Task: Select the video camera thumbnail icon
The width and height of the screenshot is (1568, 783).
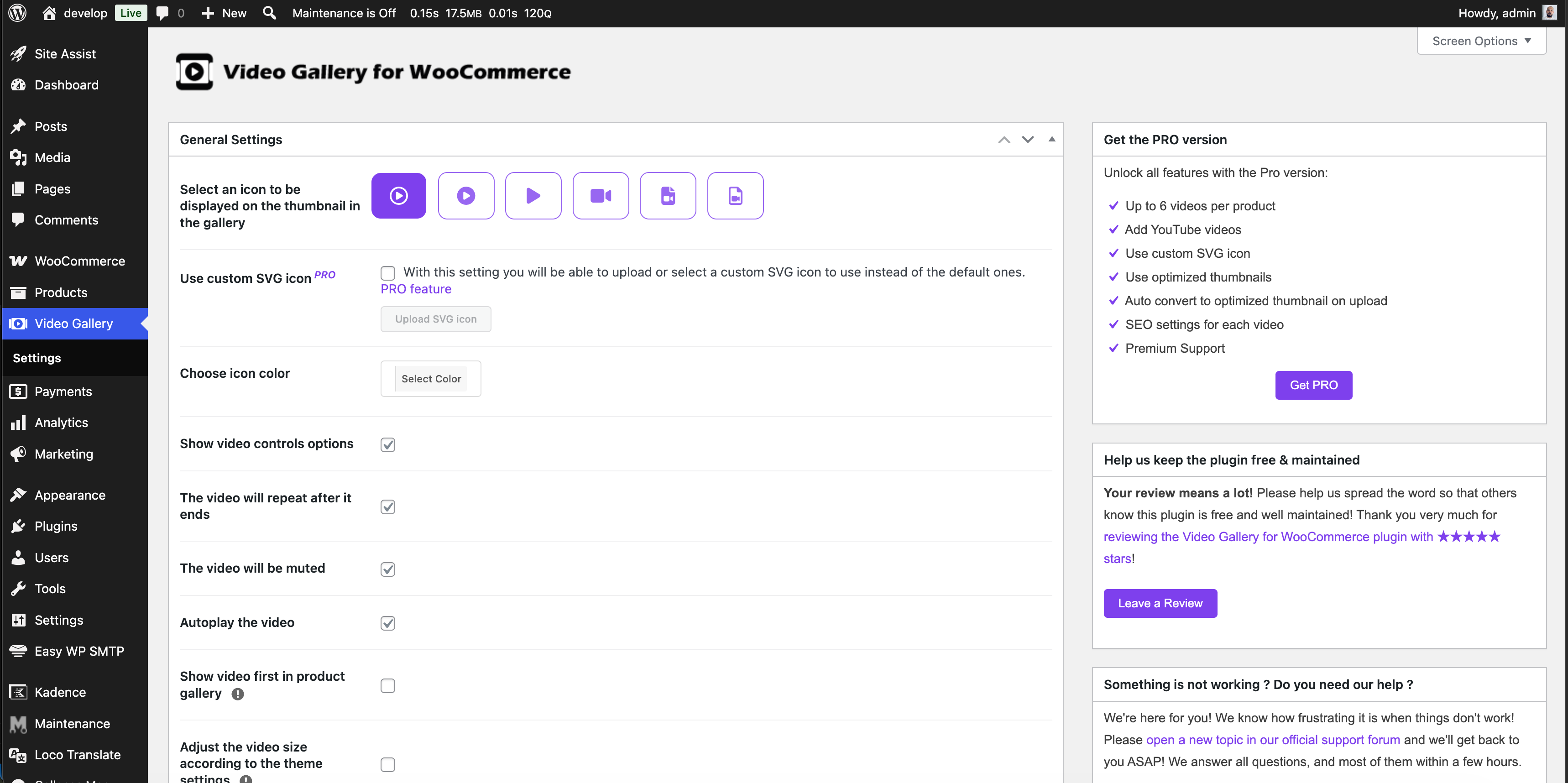Action: [x=601, y=195]
